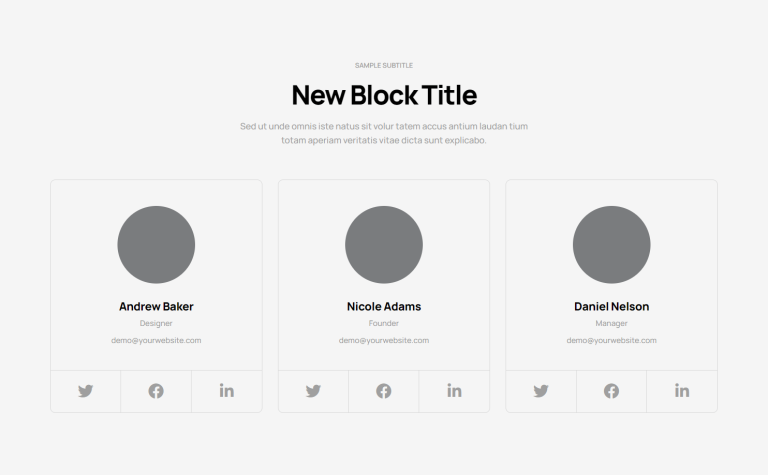Click Nicole Adams' Twitter icon
This screenshot has width=768, height=475.
(313, 391)
